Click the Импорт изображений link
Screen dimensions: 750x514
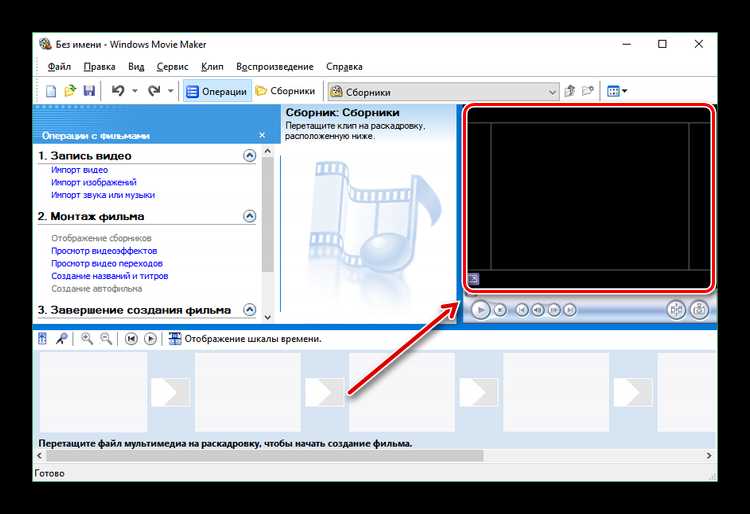[x=94, y=182]
